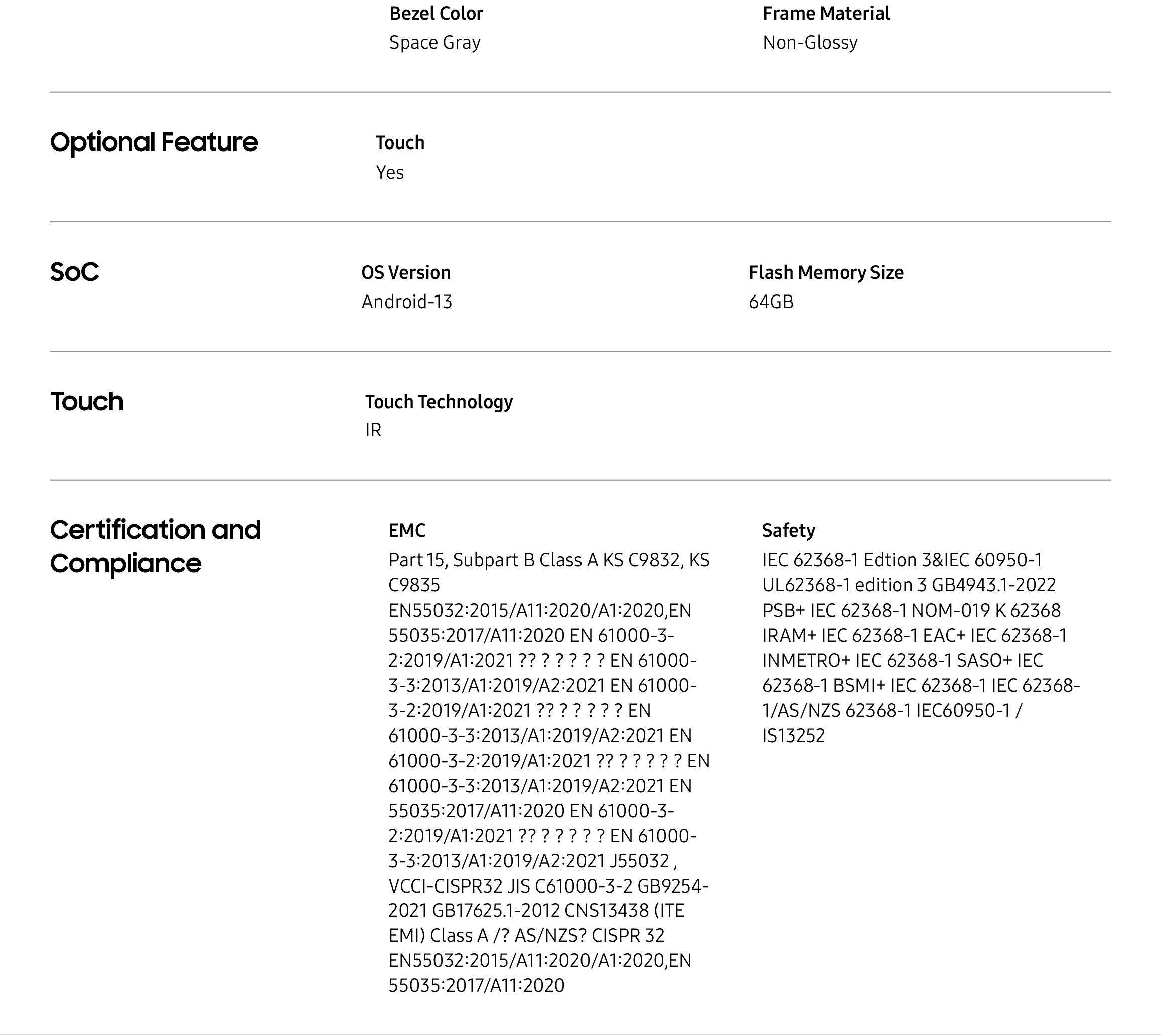The height and width of the screenshot is (1036, 1161).
Task: Click the Touch label under Optional Feature
Action: coord(400,142)
